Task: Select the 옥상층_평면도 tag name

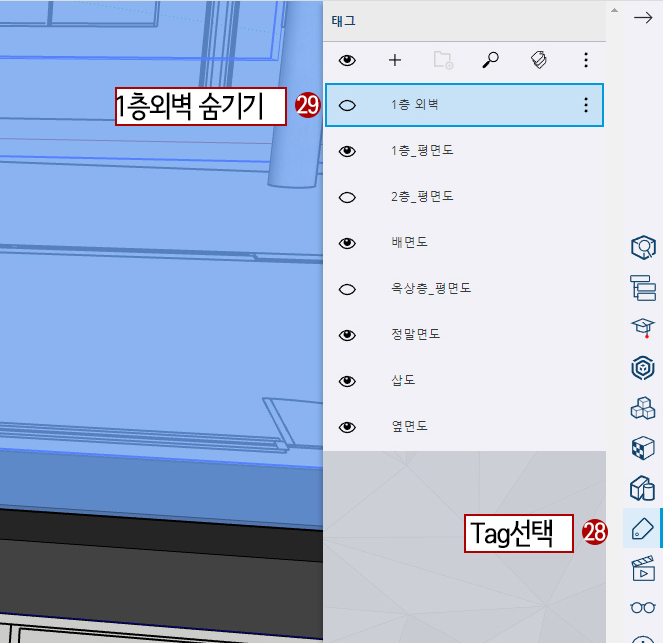Action: [x=430, y=288]
